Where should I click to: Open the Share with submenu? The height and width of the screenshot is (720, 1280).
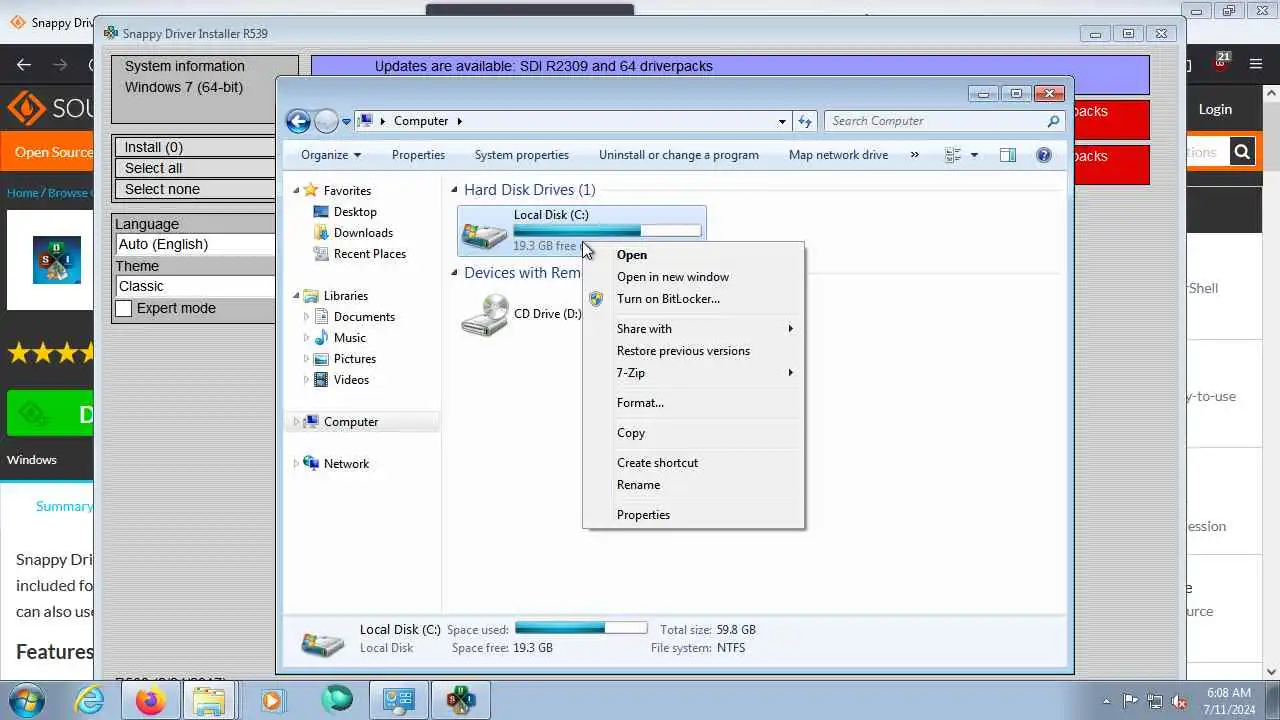coord(694,329)
